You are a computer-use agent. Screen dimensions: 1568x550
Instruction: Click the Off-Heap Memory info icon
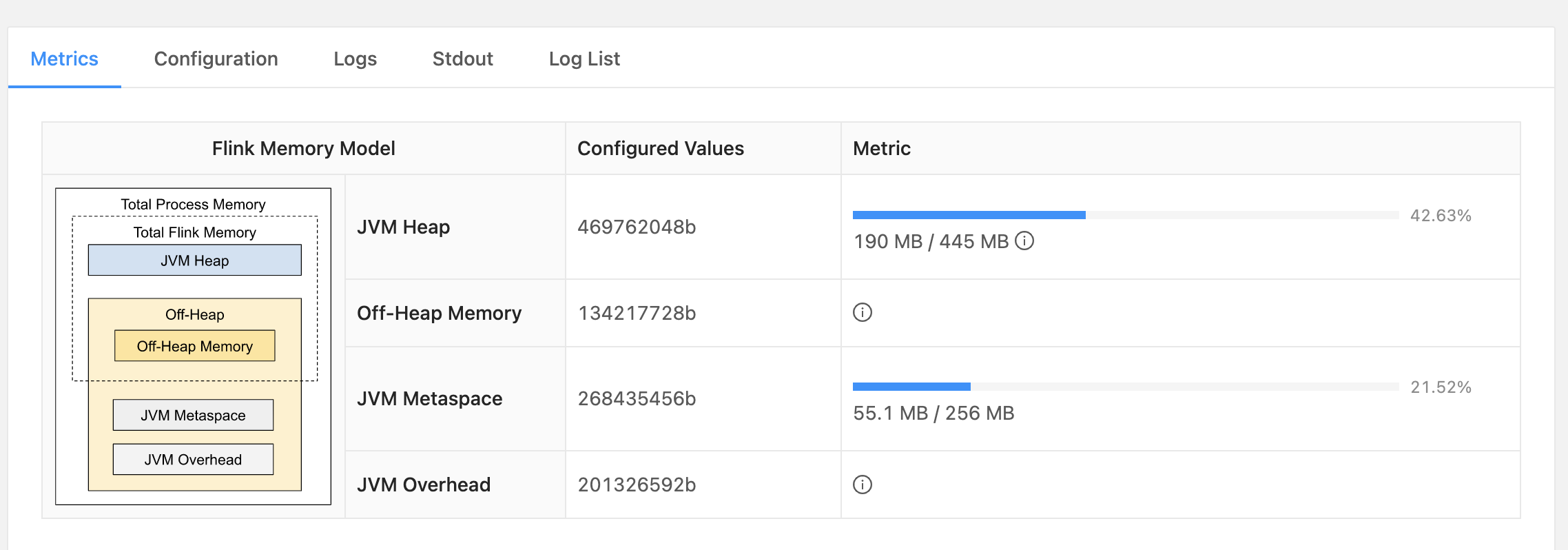(x=863, y=312)
